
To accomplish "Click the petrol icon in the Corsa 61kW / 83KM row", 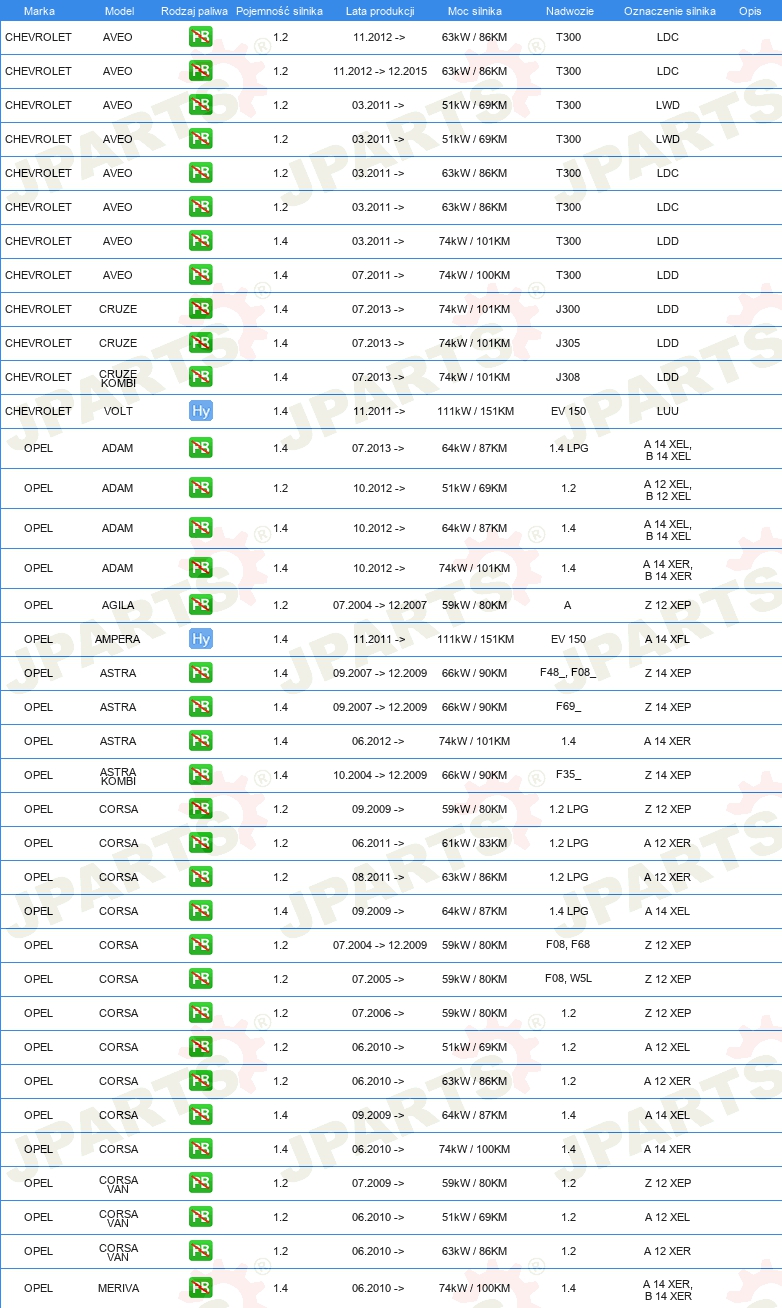I will (x=201, y=843).
